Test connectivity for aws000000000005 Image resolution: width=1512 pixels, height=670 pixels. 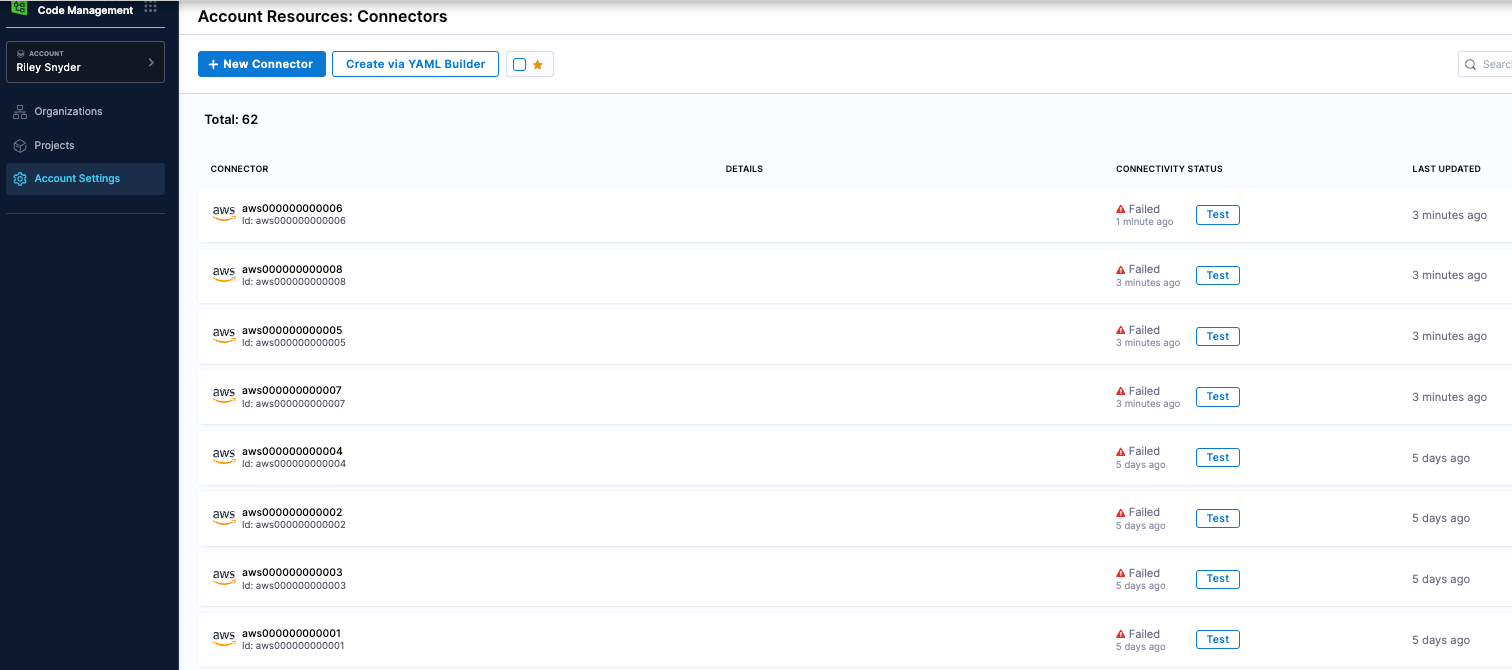1217,336
